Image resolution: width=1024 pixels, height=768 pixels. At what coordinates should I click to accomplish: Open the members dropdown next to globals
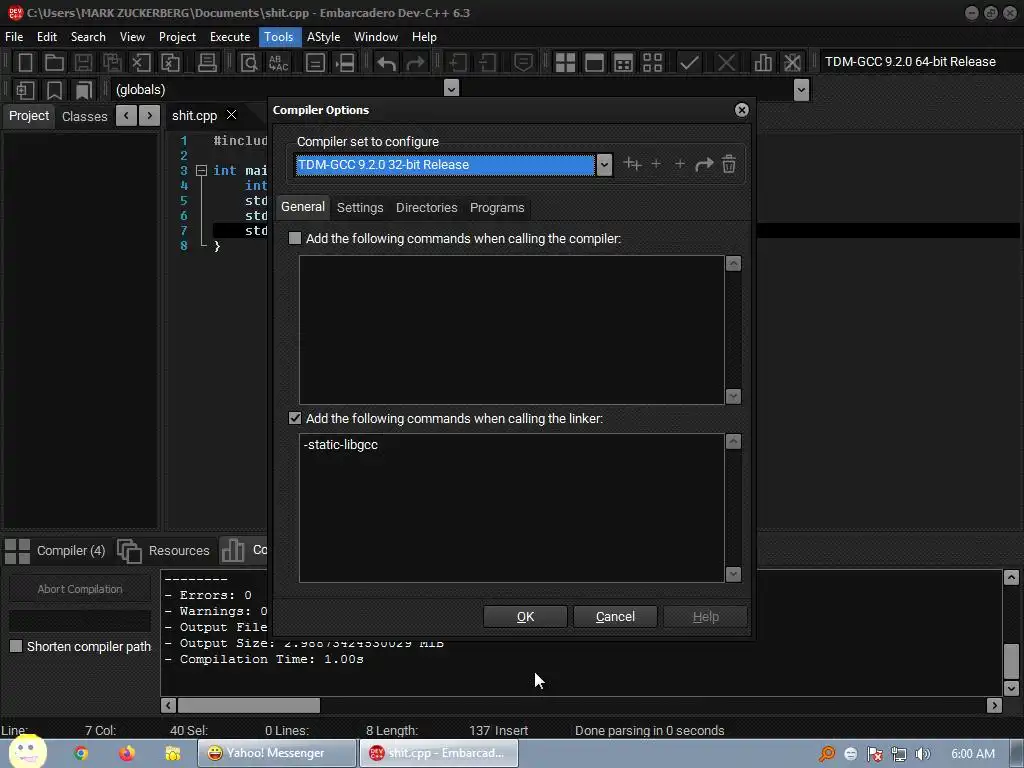[802, 89]
